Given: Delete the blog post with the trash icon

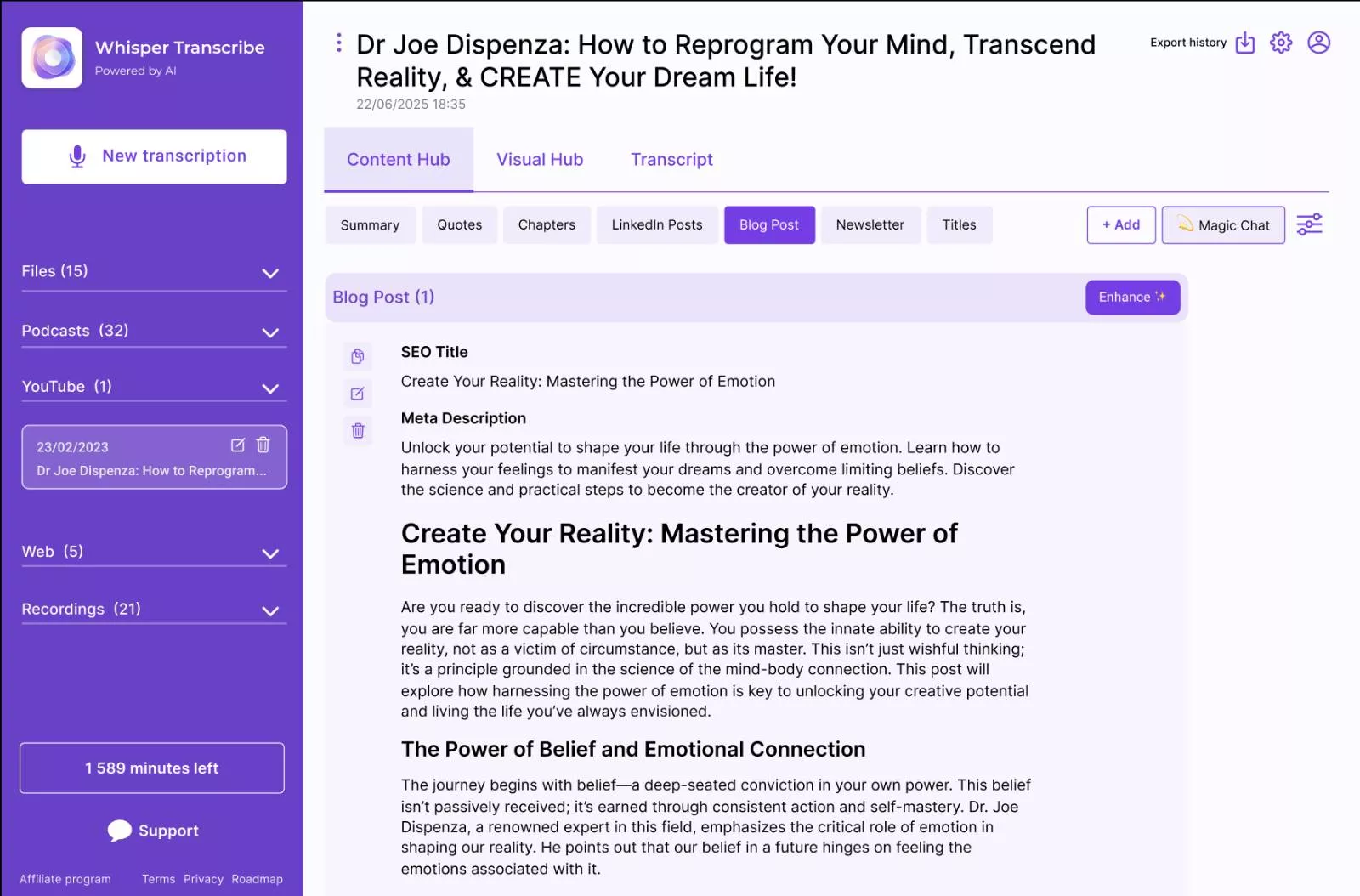Looking at the screenshot, I should [x=358, y=431].
